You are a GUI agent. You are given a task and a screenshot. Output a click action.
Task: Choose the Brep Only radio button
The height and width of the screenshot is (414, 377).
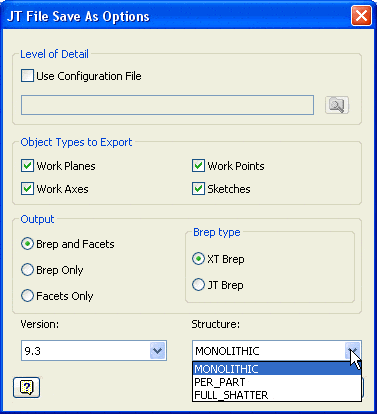pos(27,270)
